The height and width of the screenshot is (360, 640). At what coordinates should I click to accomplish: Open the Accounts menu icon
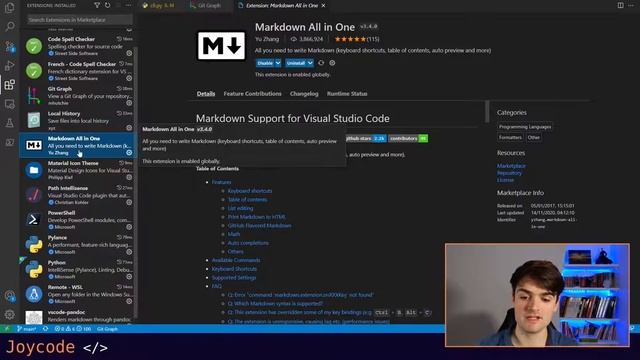point(9,296)
